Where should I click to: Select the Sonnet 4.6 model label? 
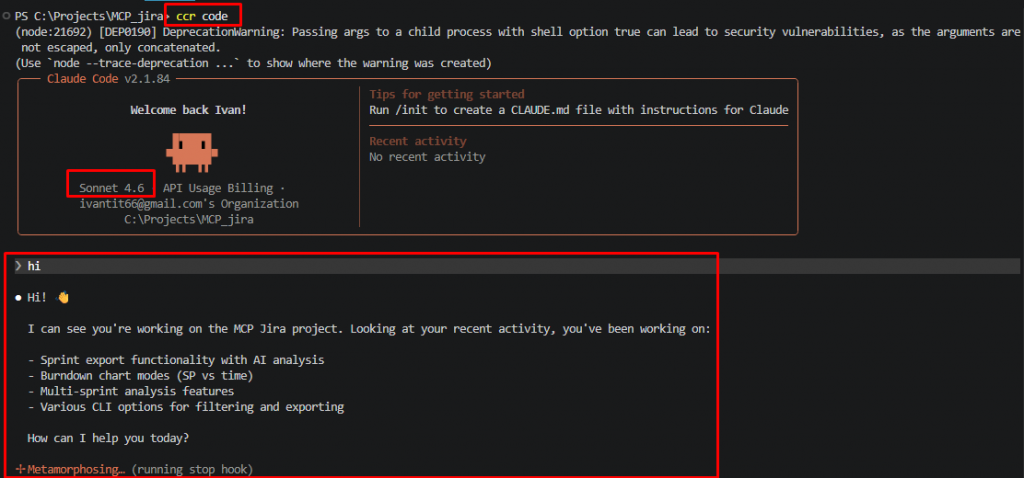pos(111,188)
